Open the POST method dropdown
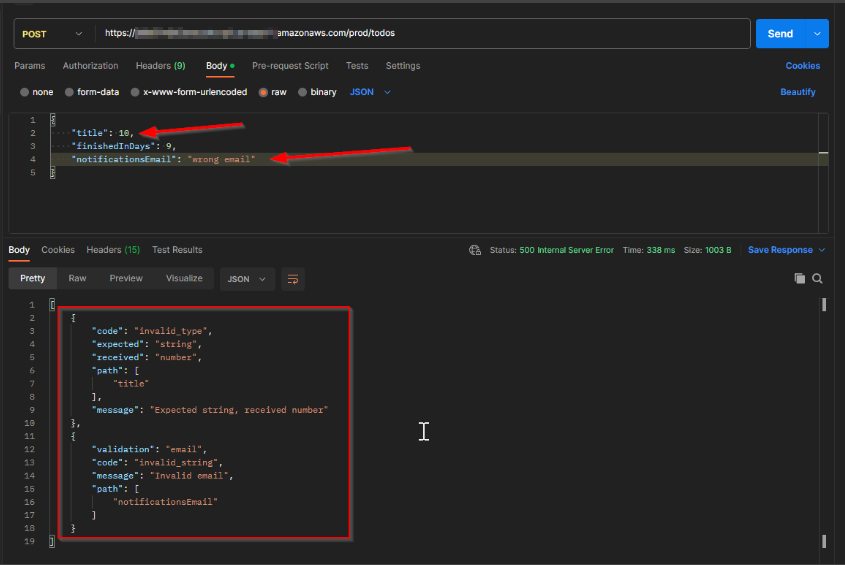Screen dimensions: 845x565 [x=52, y=33]
